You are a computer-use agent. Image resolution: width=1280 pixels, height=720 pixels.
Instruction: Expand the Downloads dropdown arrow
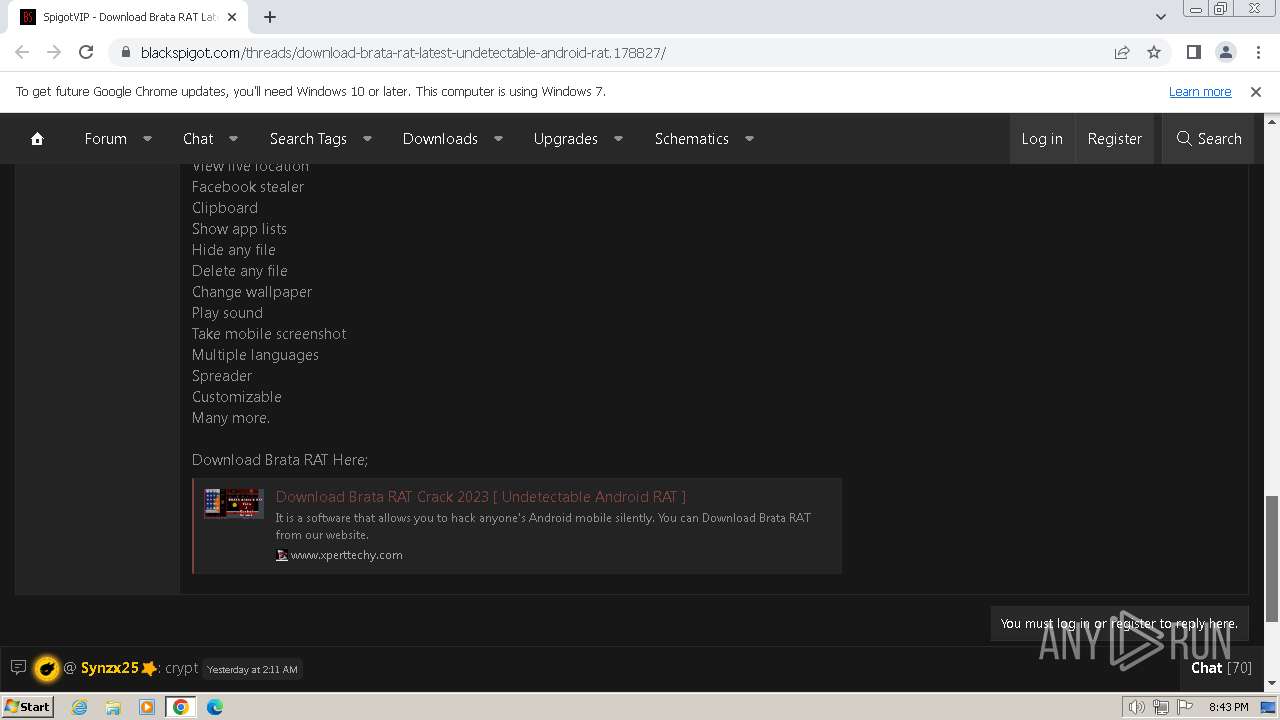[498, 139]
